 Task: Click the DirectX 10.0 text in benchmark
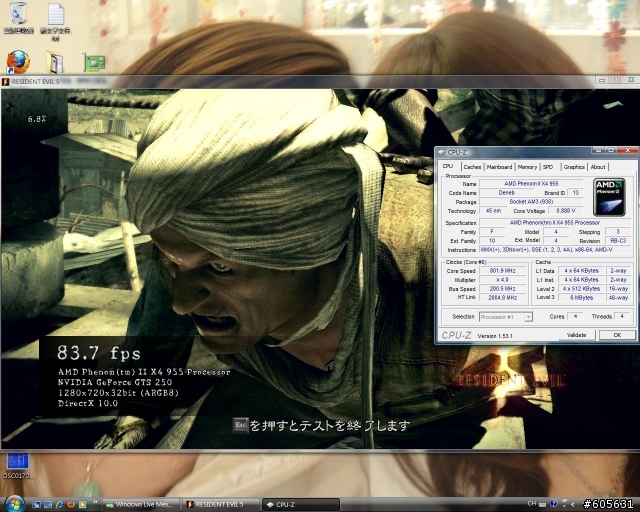click(x=88, y=403)
